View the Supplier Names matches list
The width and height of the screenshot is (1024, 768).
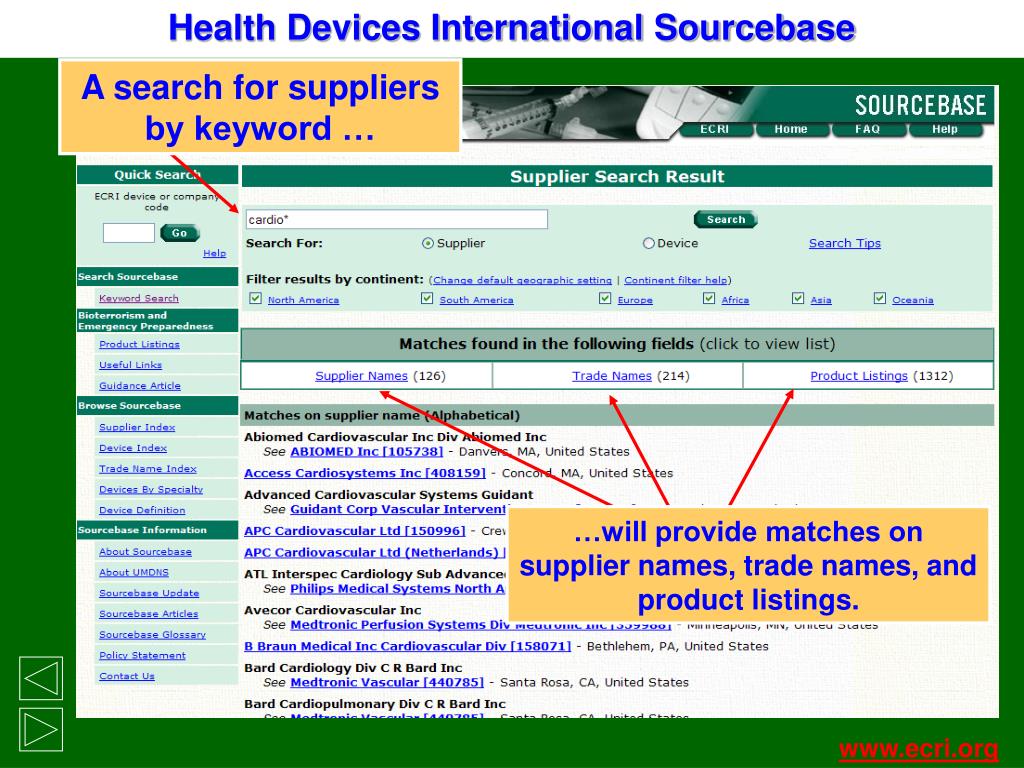(x=361, y=376)
